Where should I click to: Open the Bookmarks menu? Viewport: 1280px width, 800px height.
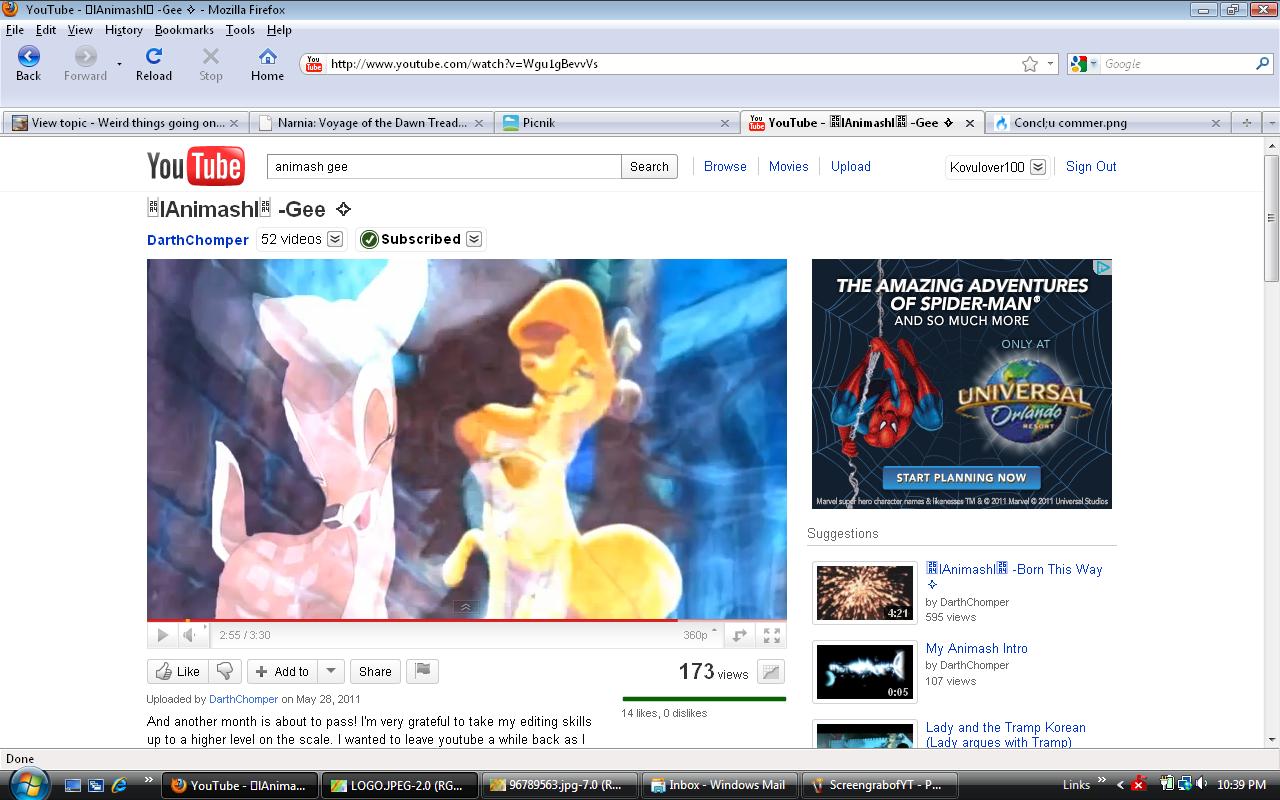point(184,30)
